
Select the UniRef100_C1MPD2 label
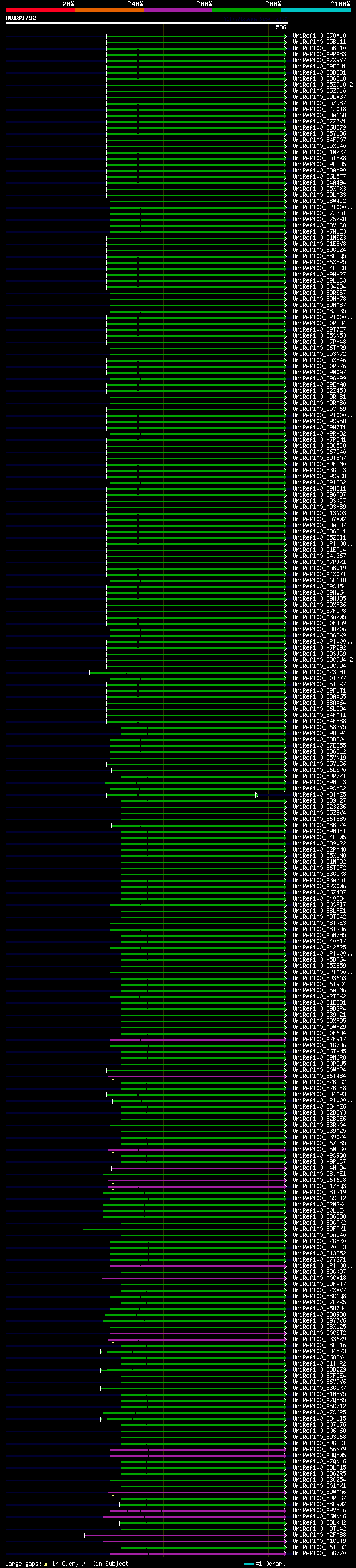tap(319, 862)
